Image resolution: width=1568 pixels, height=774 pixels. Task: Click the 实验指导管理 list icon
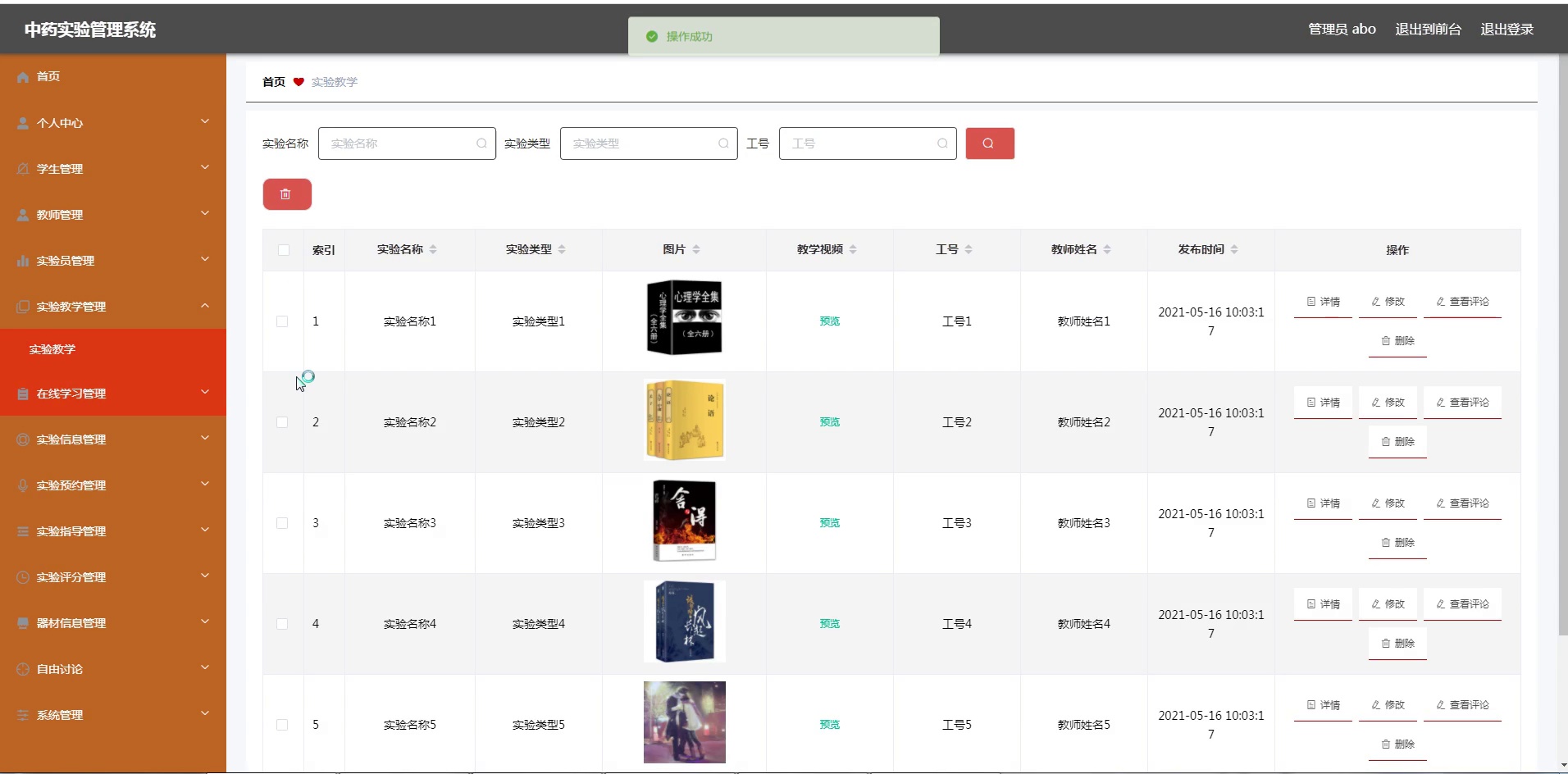click(x=23, y=531)
